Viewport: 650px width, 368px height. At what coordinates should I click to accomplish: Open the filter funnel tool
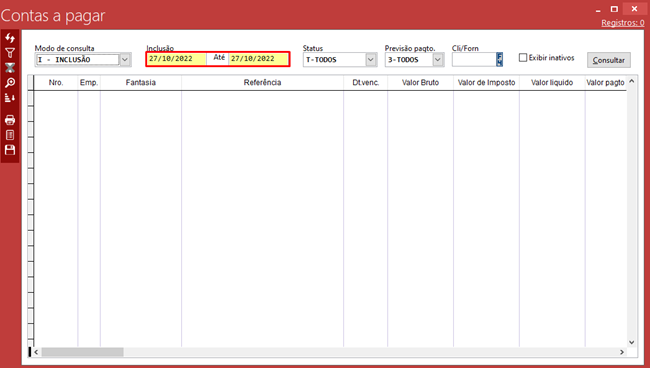tap(10, 53)
